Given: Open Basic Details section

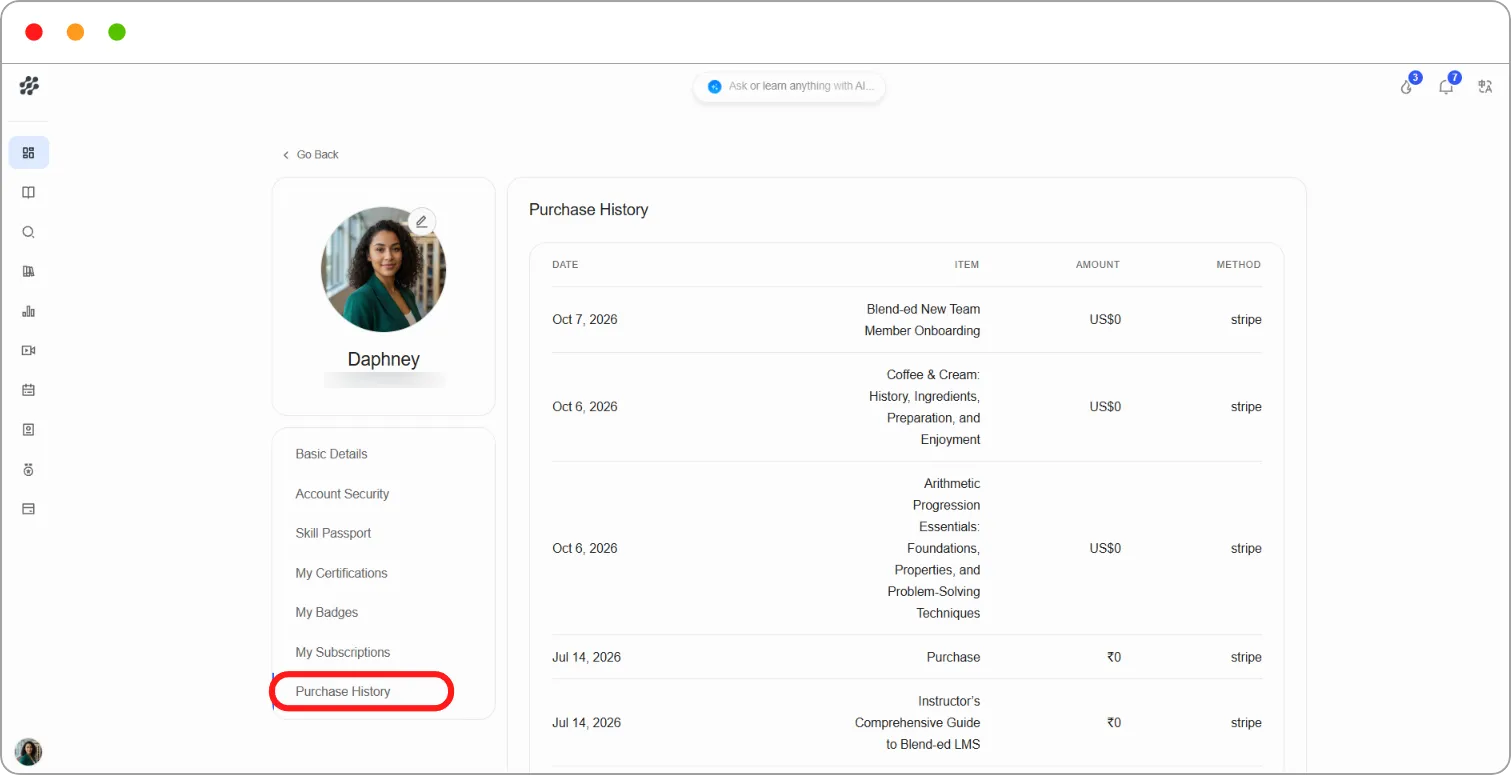Looking at the screenshot, I should click(331, 454).
